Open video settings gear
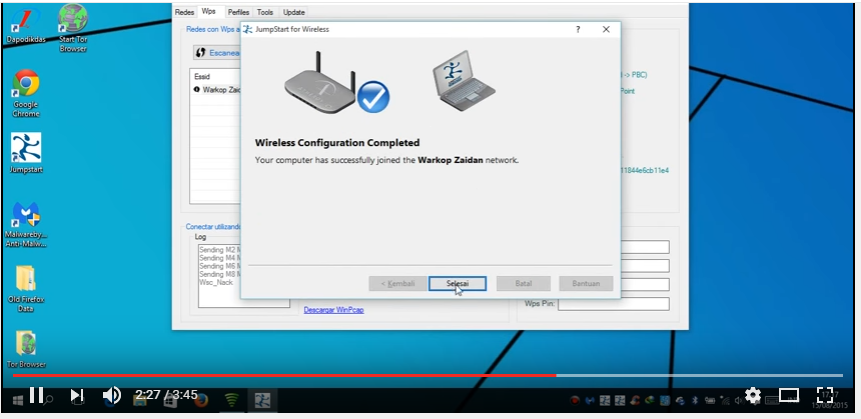The height and width of the screenshot is (419, 861). [x=753, y=395]
